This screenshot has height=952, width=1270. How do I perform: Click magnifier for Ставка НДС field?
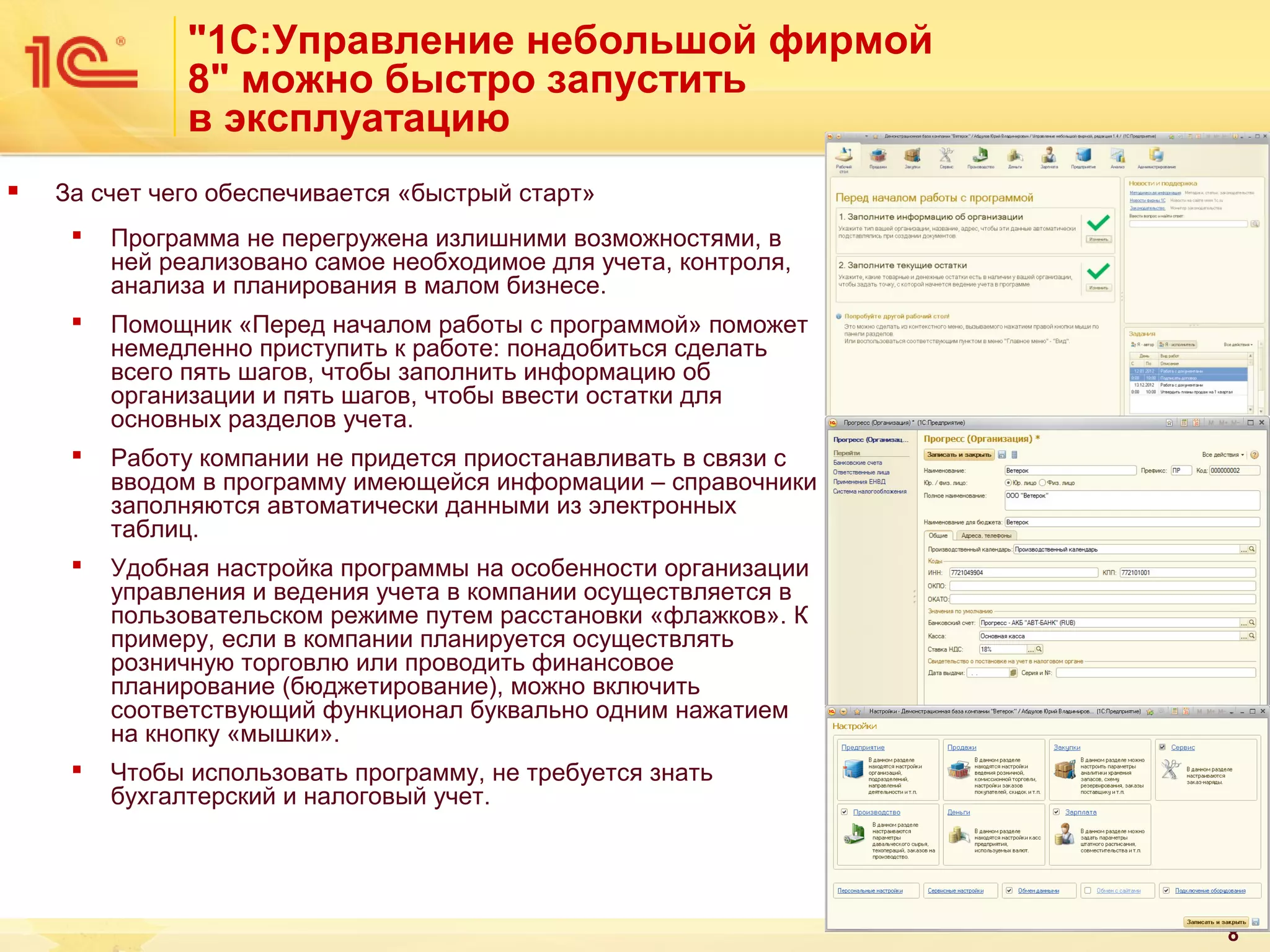(x=1039, y=649)
